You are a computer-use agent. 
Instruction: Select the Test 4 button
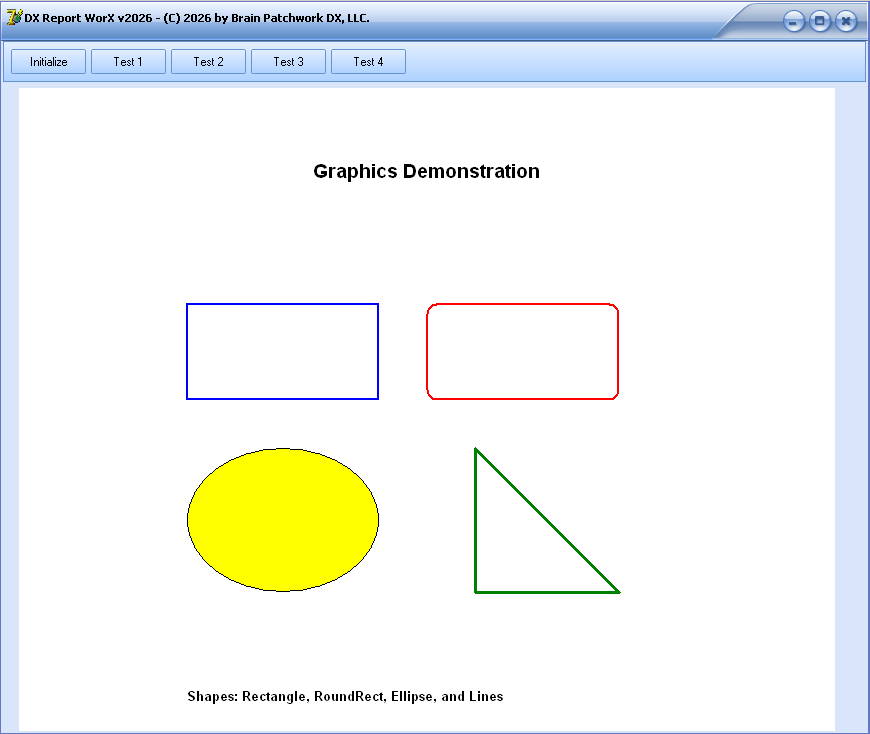click(368, 62)
